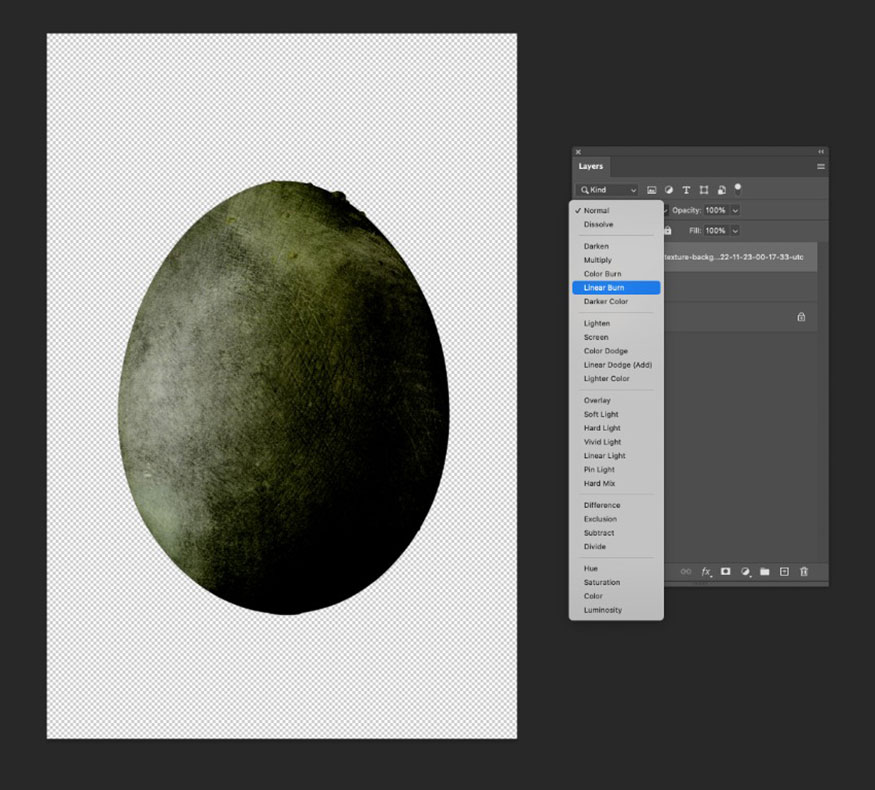The image size is (875, 790).
Task: Open the Layers panel options menu
Action: [x=820, y=166]
